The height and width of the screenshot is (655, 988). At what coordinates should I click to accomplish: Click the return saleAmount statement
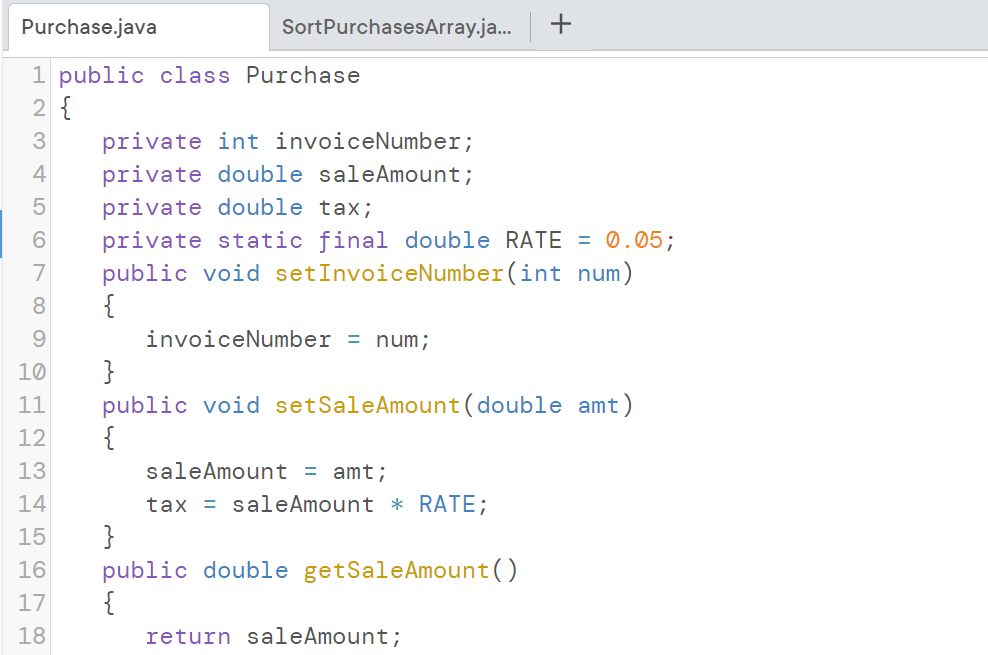pos(273,635)
